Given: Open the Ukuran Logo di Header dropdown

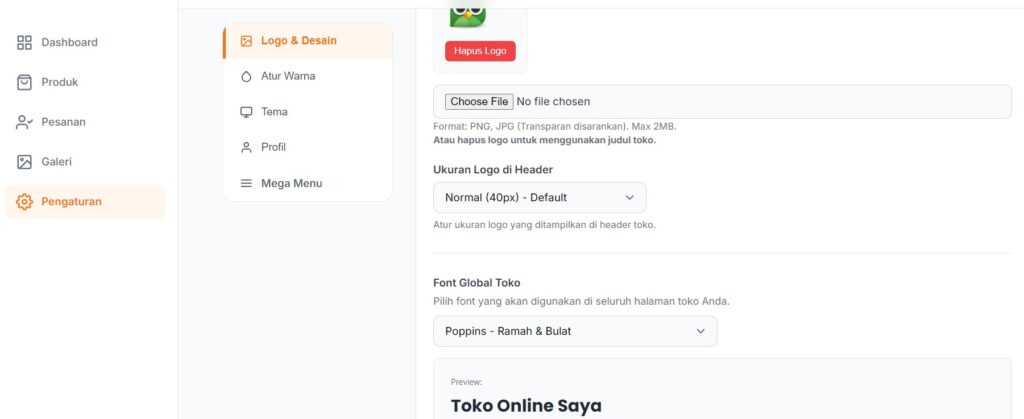Looking at the screenshot, I should click(x=539, y=197).
